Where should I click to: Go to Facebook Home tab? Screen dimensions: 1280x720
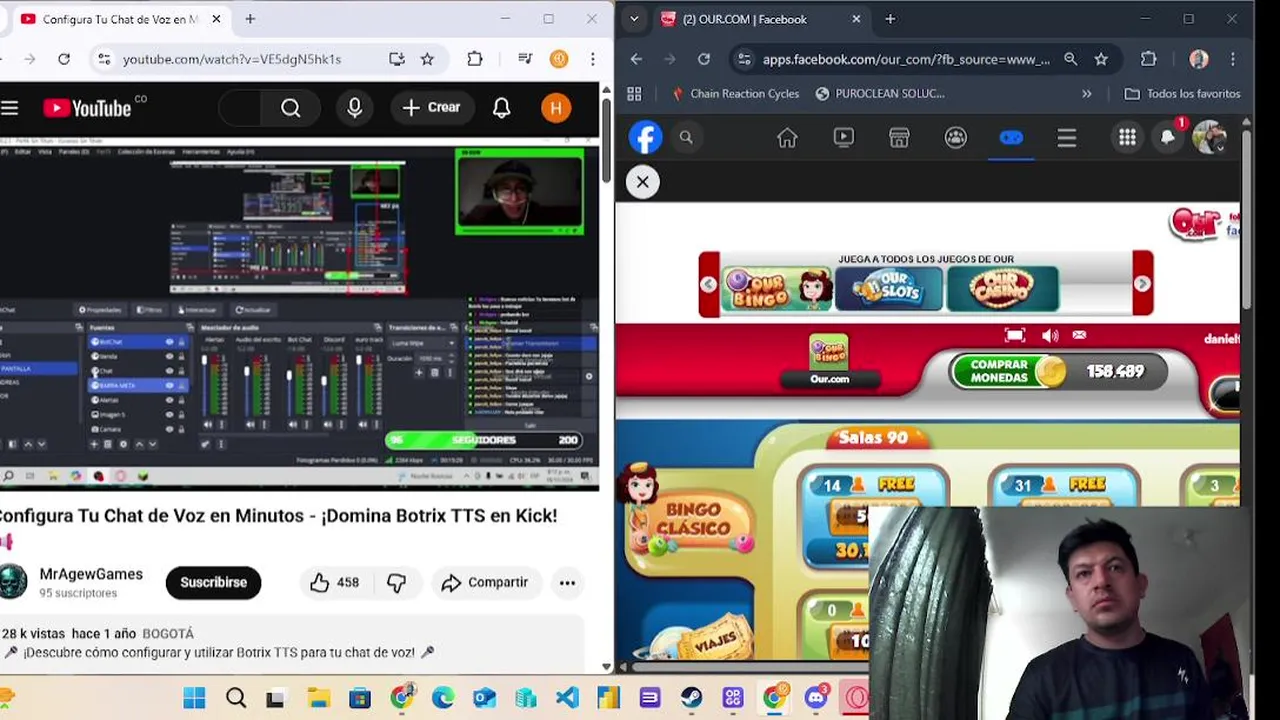787,138
